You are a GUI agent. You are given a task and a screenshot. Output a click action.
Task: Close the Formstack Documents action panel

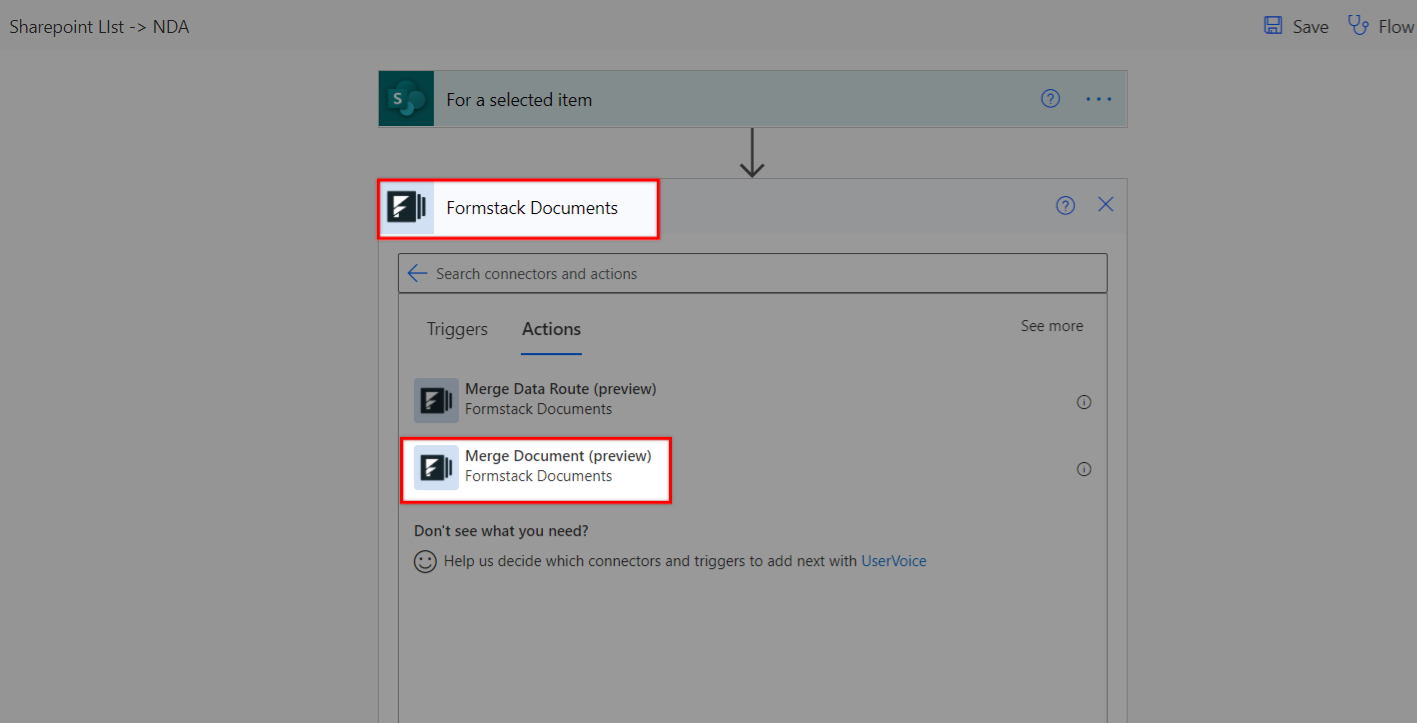coord(1105,205)
